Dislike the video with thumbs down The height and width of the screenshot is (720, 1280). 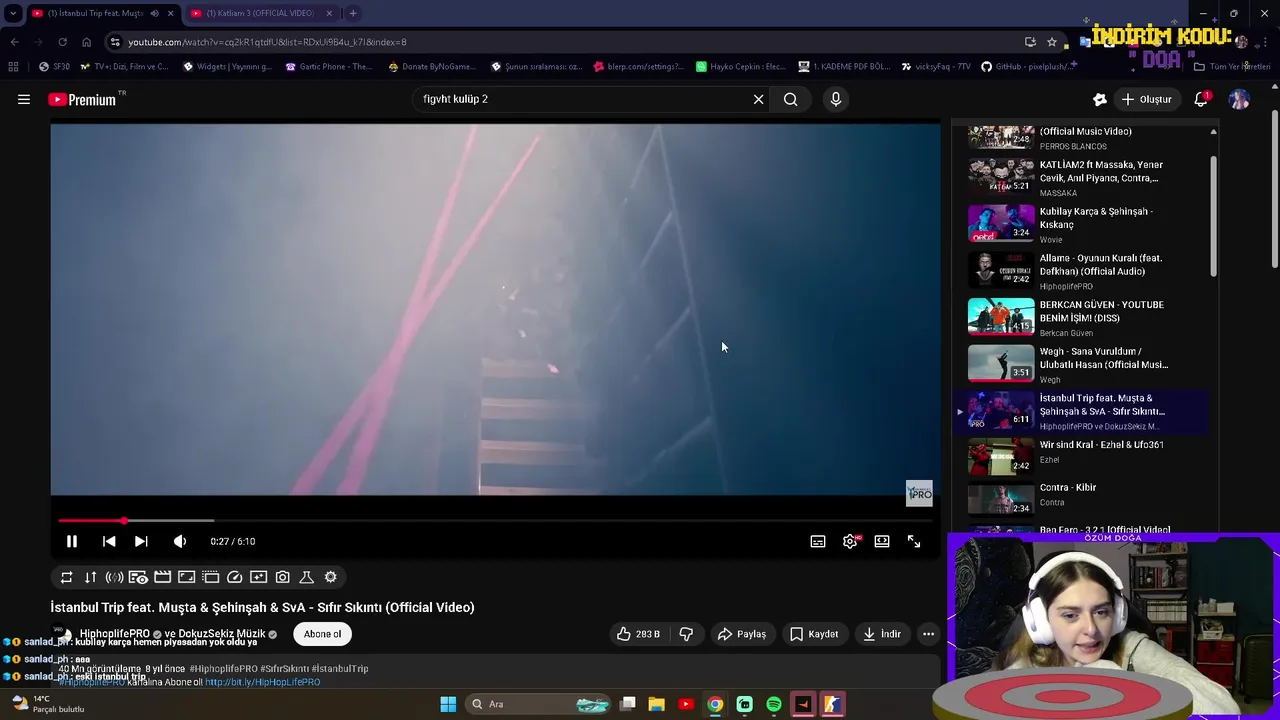tap(686, 634)
